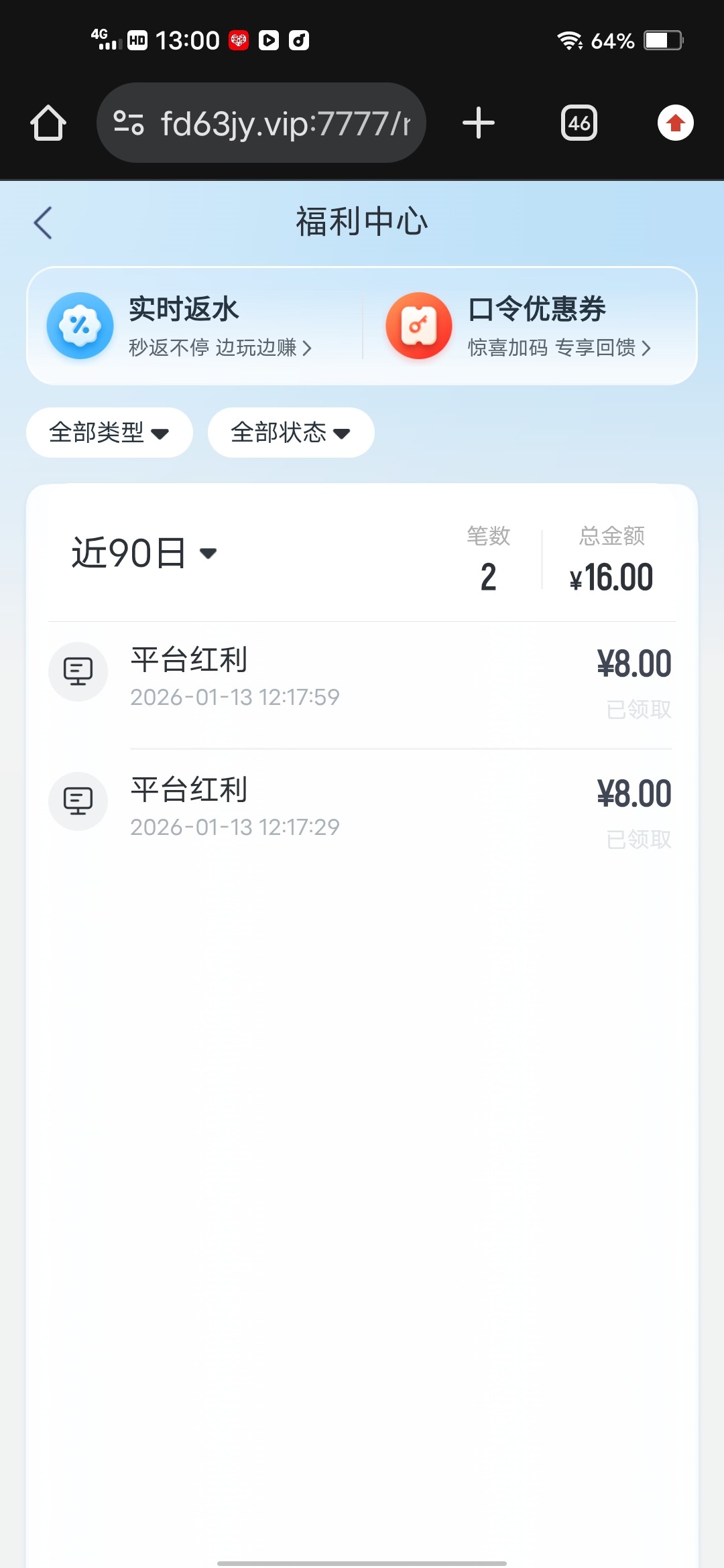The width and height of the screenshot is (724, 1568).
Task: Tap the browser home icon
Action: point(48,123)
